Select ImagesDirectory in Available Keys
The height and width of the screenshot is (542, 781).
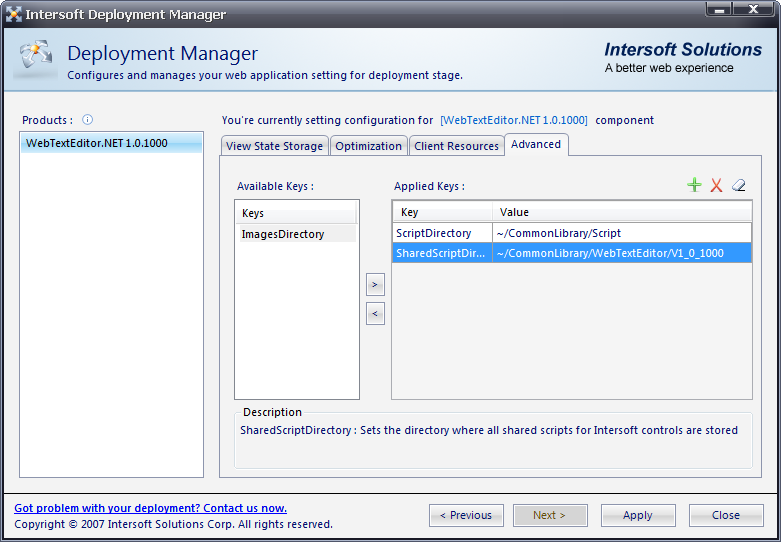[283, 234]
